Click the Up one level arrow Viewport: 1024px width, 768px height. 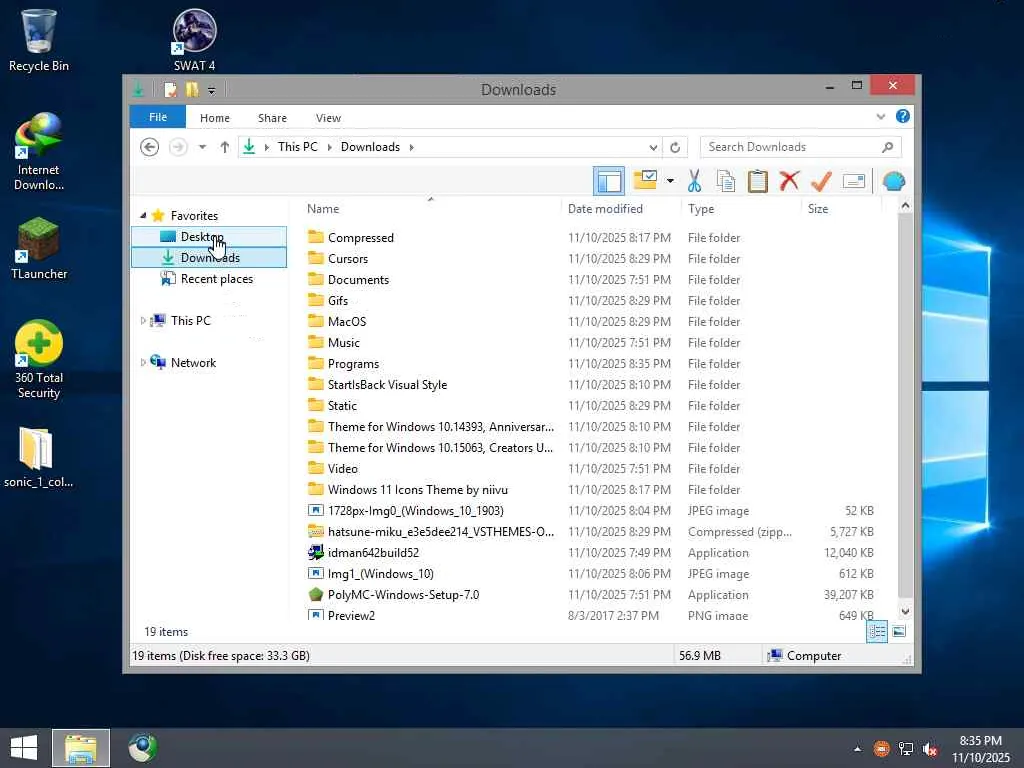225,147
